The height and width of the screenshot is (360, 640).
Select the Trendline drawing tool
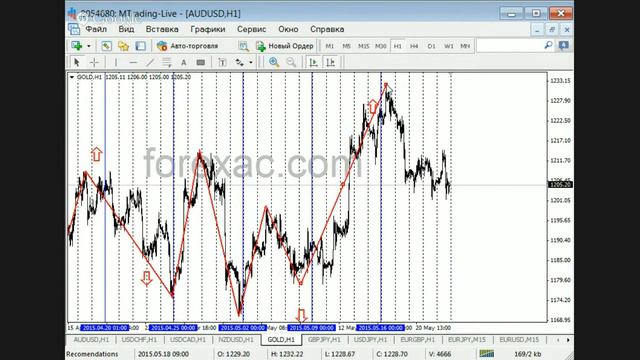[x=150, y=62]
